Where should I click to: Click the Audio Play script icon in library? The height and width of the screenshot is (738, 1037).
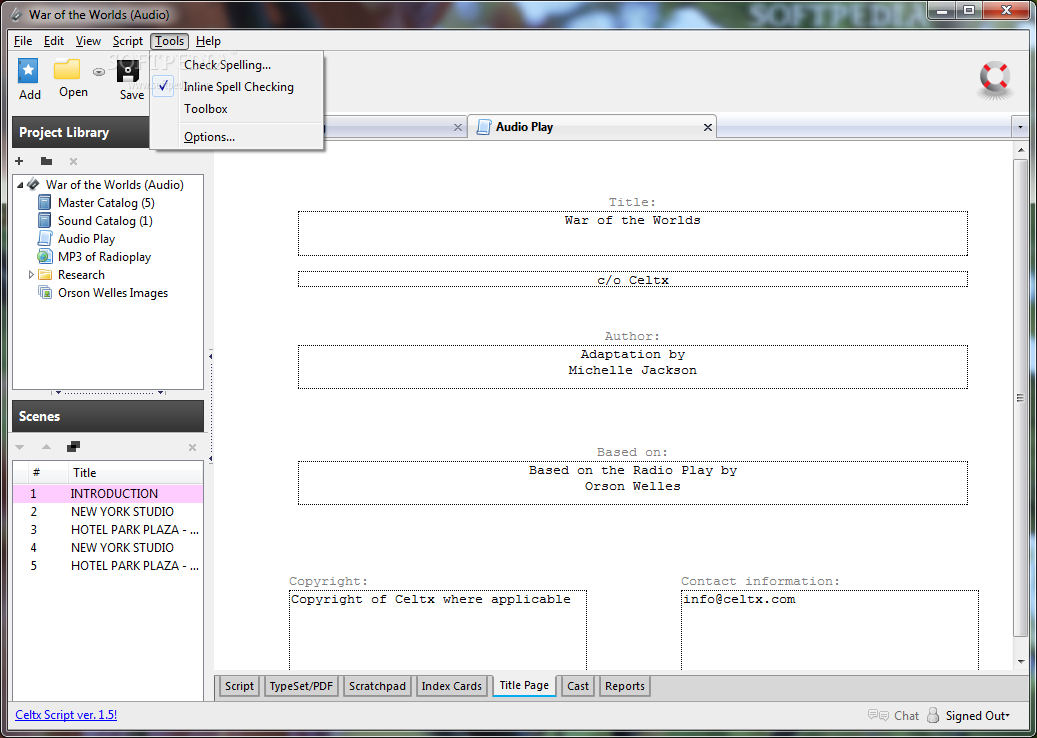click(44, 238)
